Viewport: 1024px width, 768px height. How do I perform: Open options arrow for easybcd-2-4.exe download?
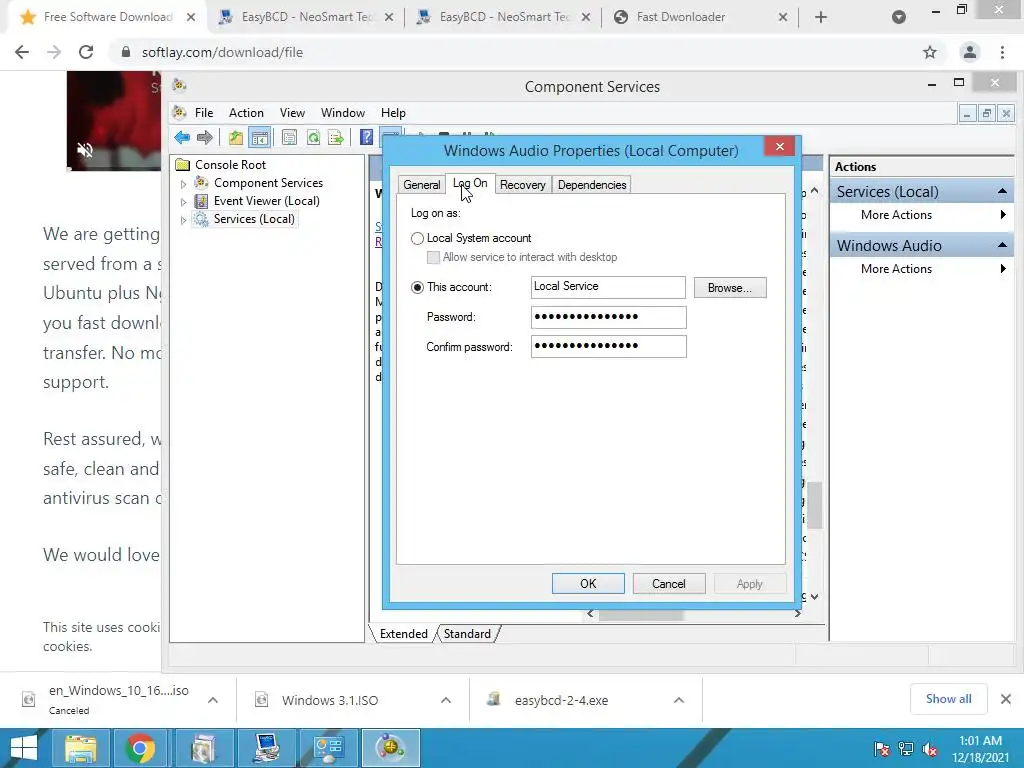[x=679, y=700]
